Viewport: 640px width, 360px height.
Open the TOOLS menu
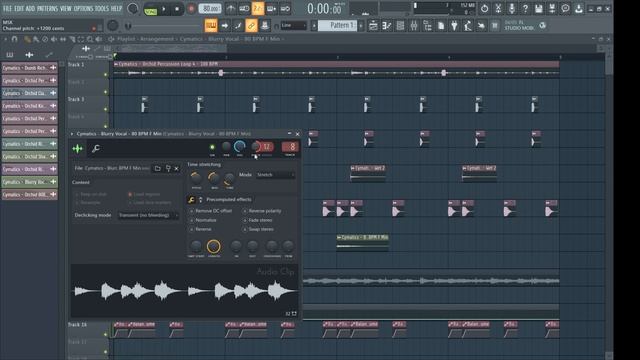tap(102, 9)
